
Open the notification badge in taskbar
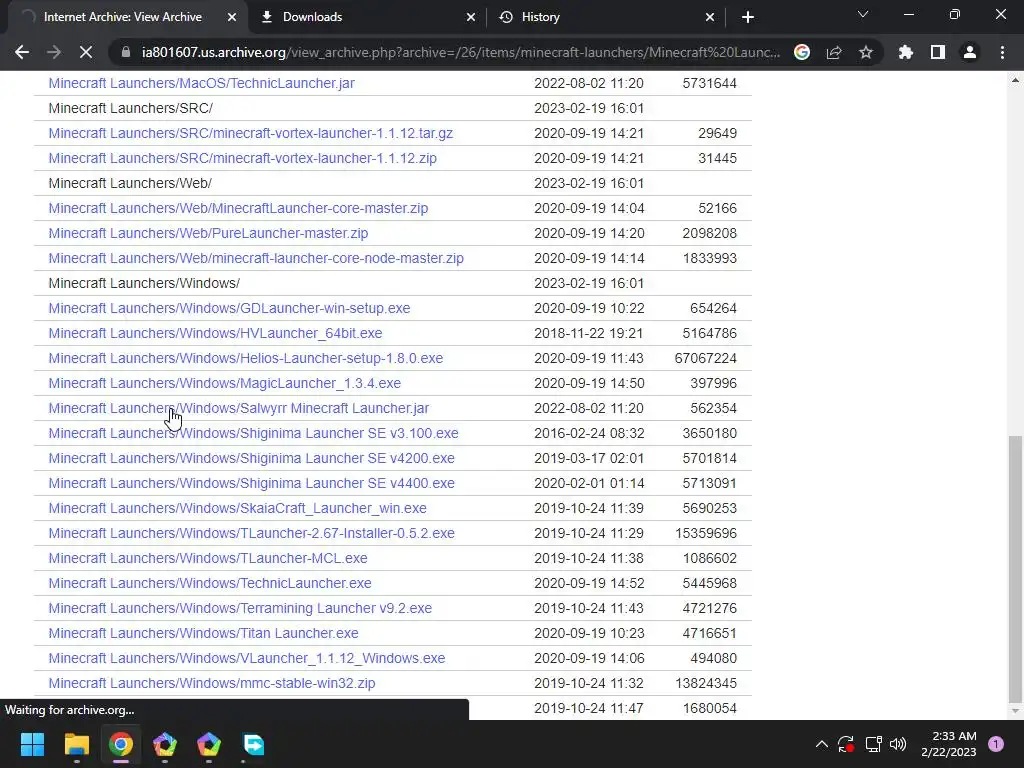(996, 744)
